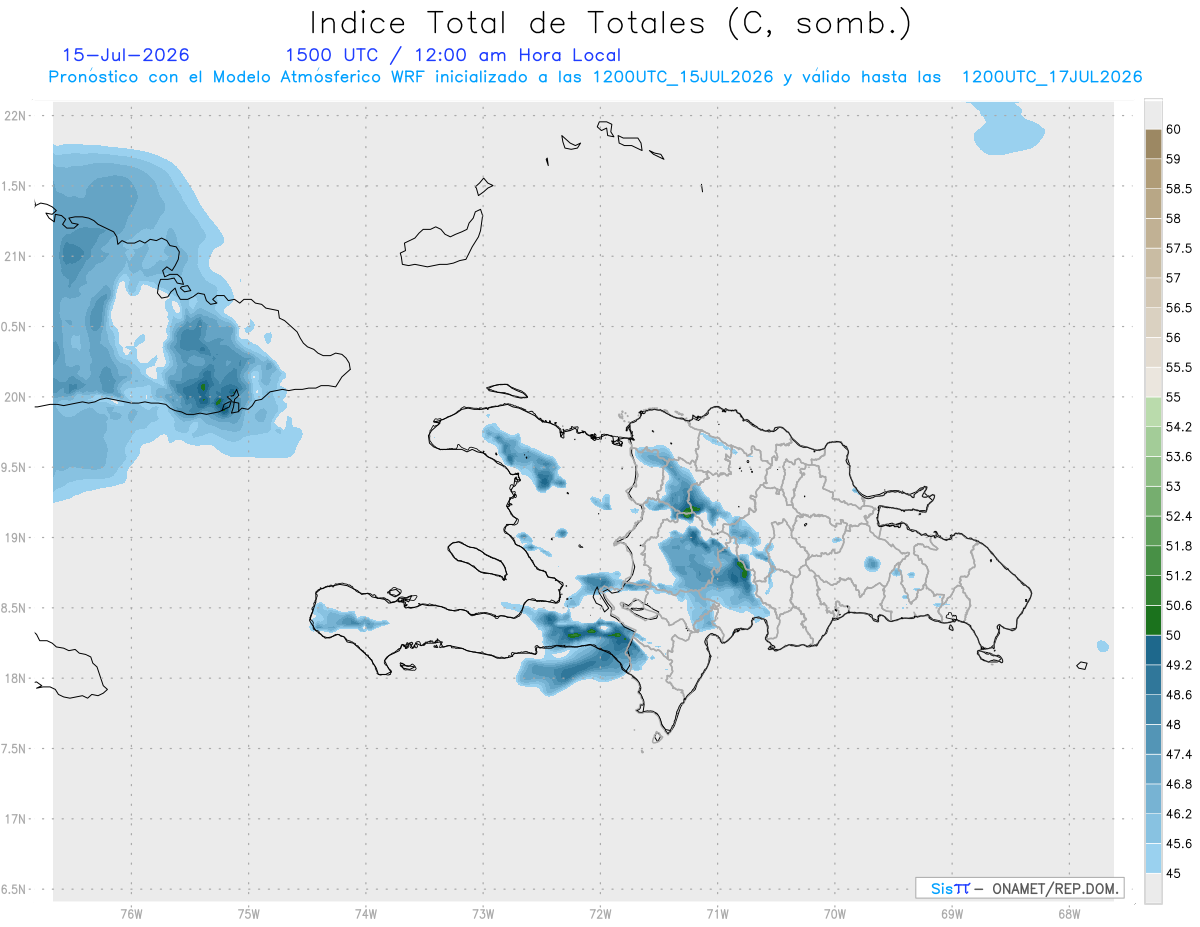Click the title 'Indice Total de Totales (C, somb.)'

(610, 23)
